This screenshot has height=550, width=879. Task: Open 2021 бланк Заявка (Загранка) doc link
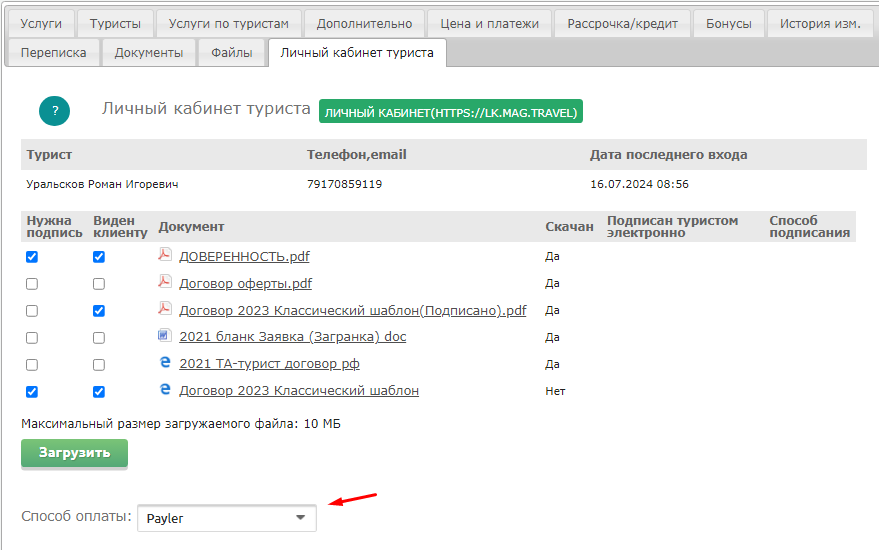[x=293, y=337]
